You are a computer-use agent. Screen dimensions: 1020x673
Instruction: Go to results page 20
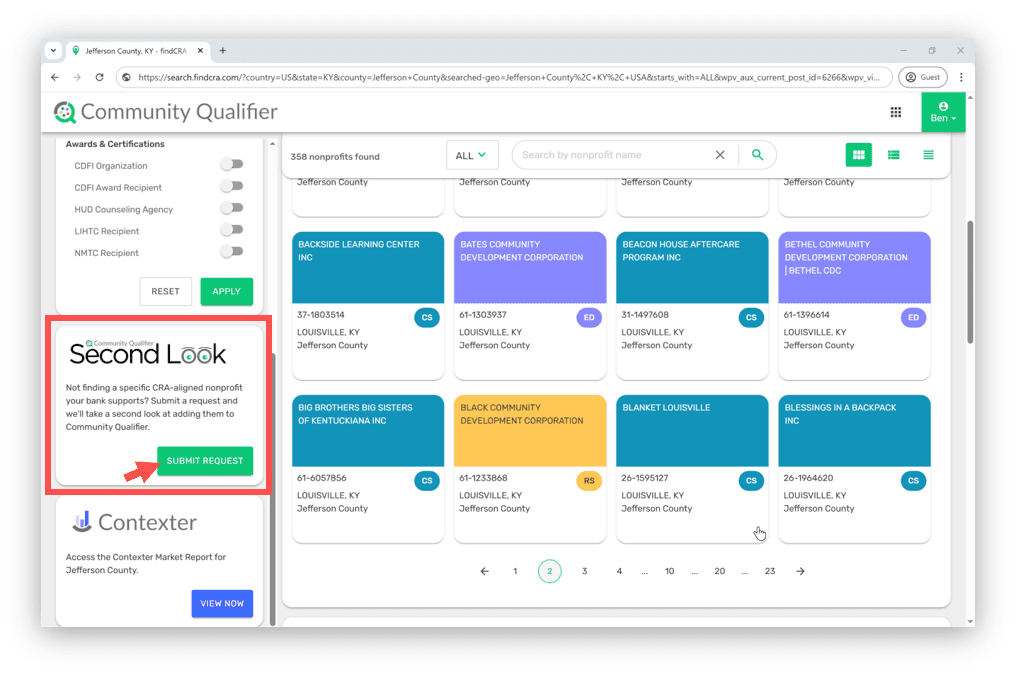[x=719, y=572]
